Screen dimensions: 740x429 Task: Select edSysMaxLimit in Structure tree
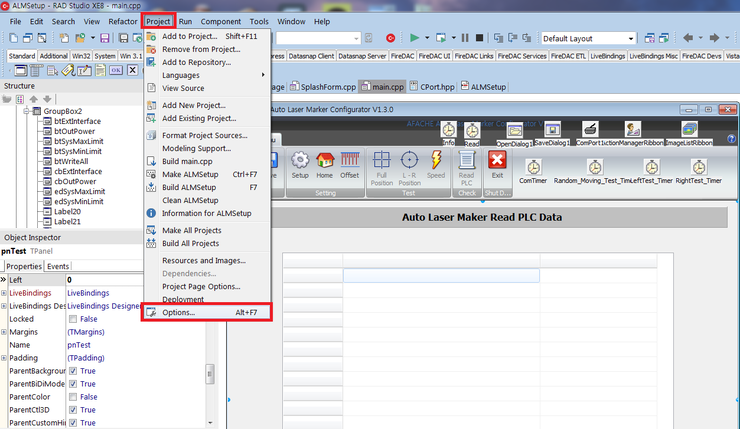79,191
